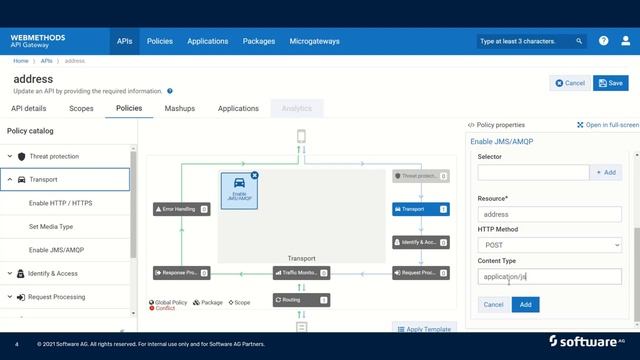This screenshot has height=360, width=640.
Task: Focus the Resource input field
Action: 549,214
